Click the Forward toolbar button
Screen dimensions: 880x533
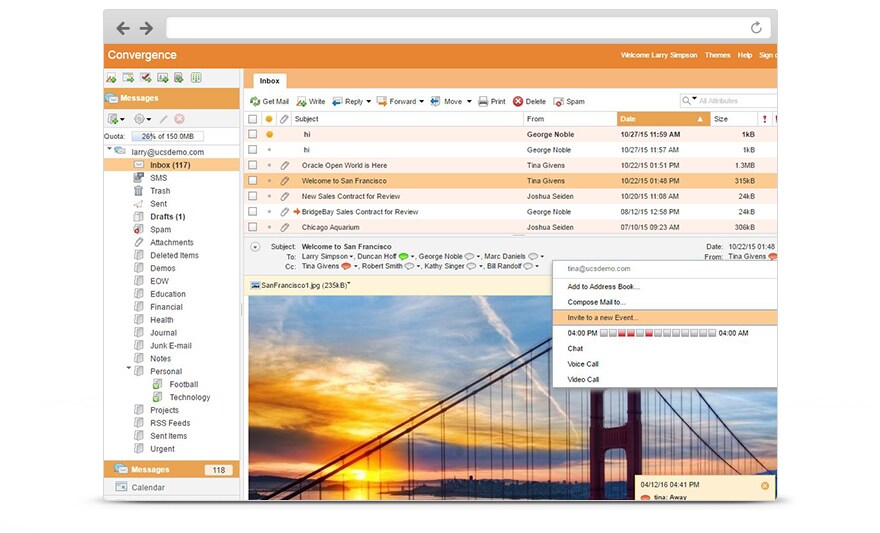[x=397, y=102]
